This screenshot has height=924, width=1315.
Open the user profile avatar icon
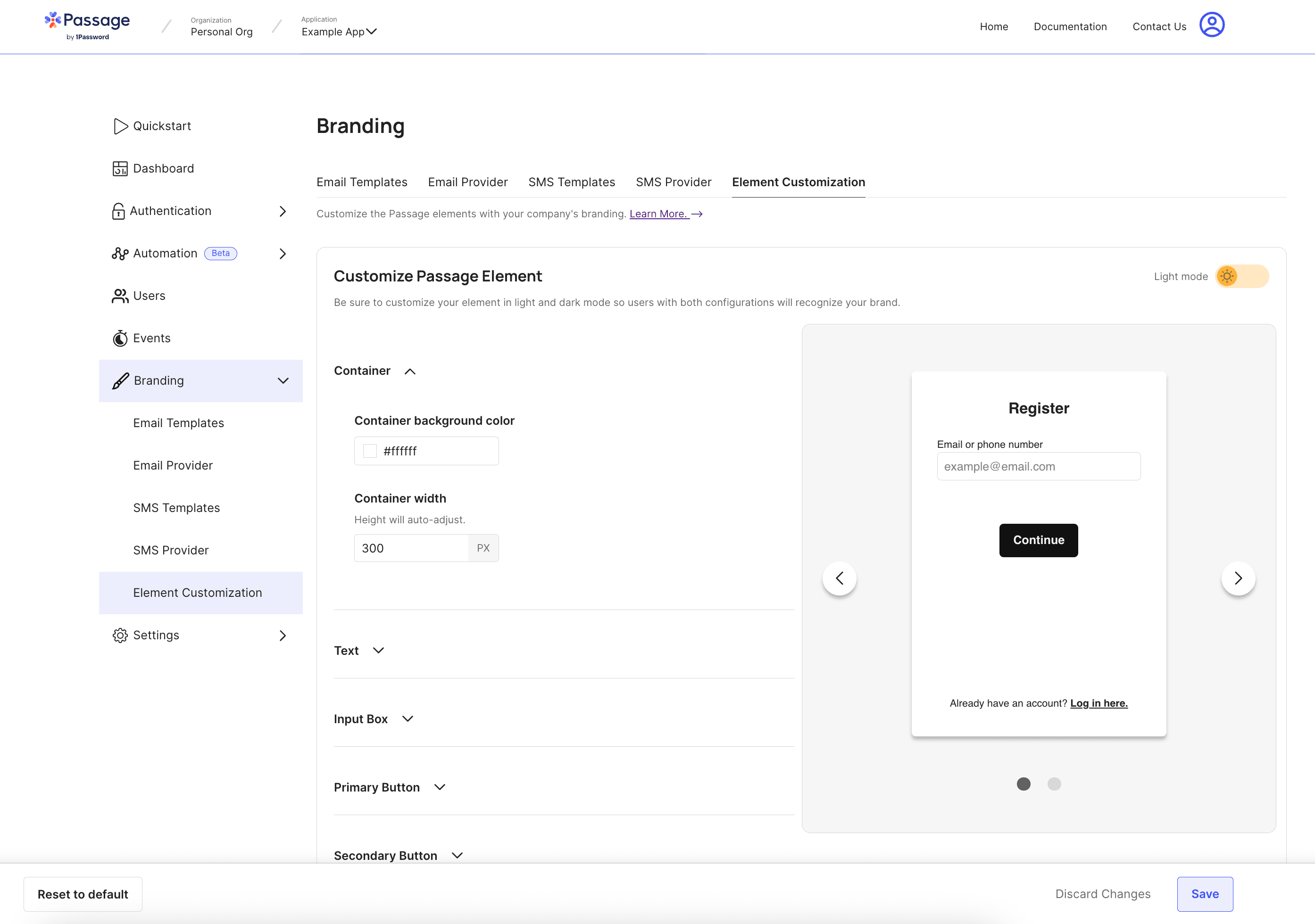point(1211,25)
